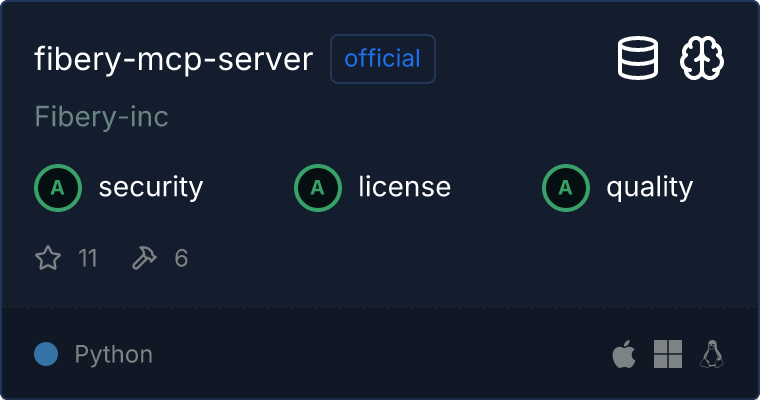Click the tools count of 6

(181, 259)
